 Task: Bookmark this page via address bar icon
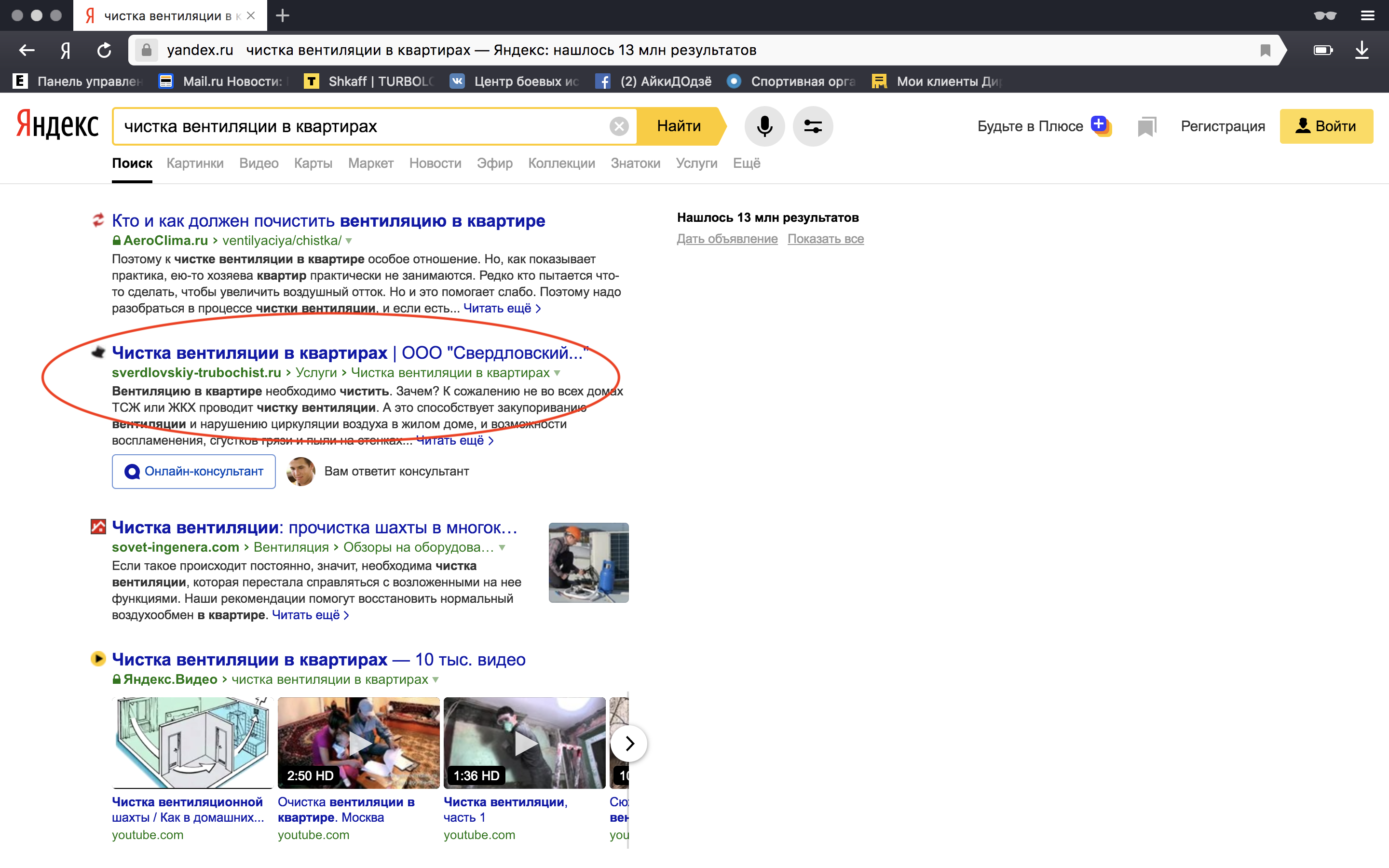[x=1265, y=51]
